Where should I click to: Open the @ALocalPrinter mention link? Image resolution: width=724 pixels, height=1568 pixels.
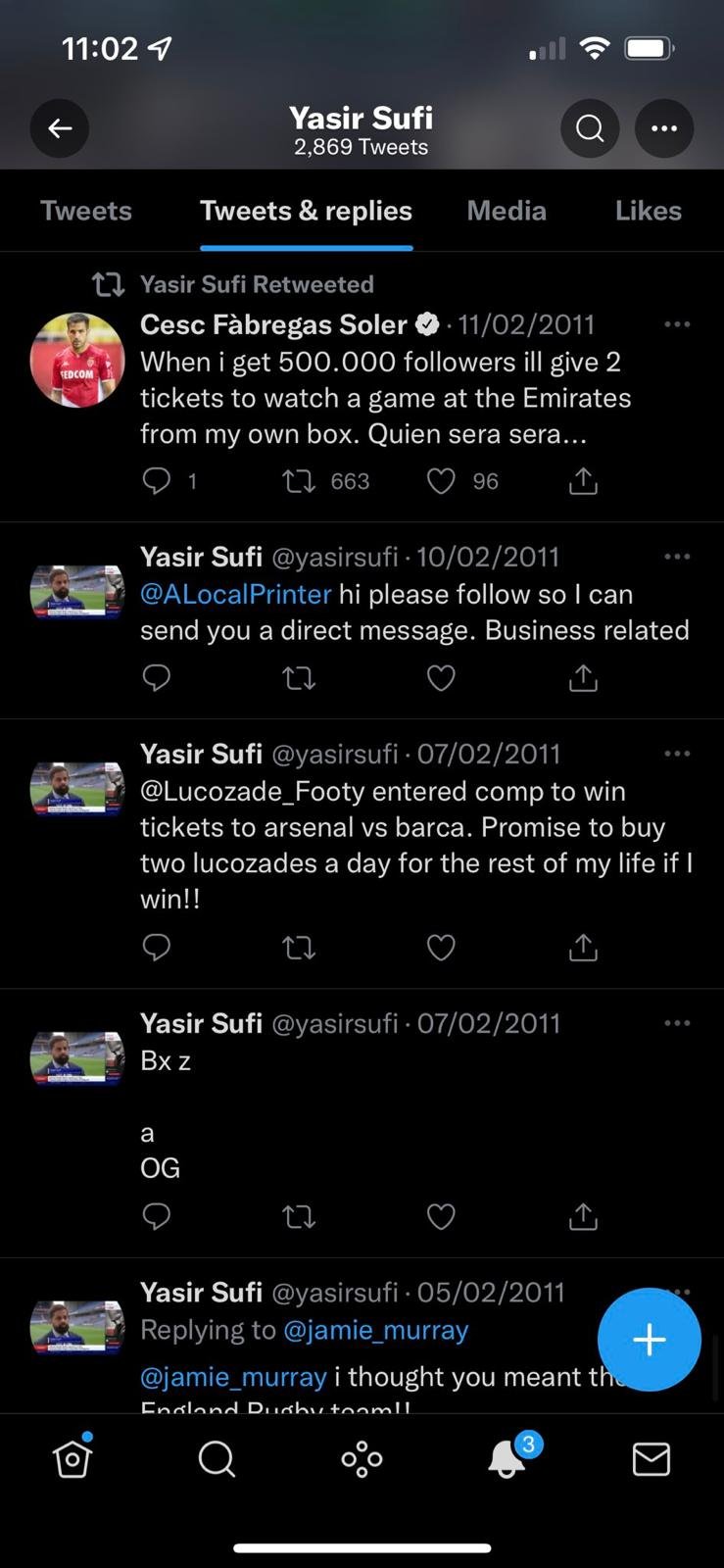pyautogui.click(x=236, y=595)
